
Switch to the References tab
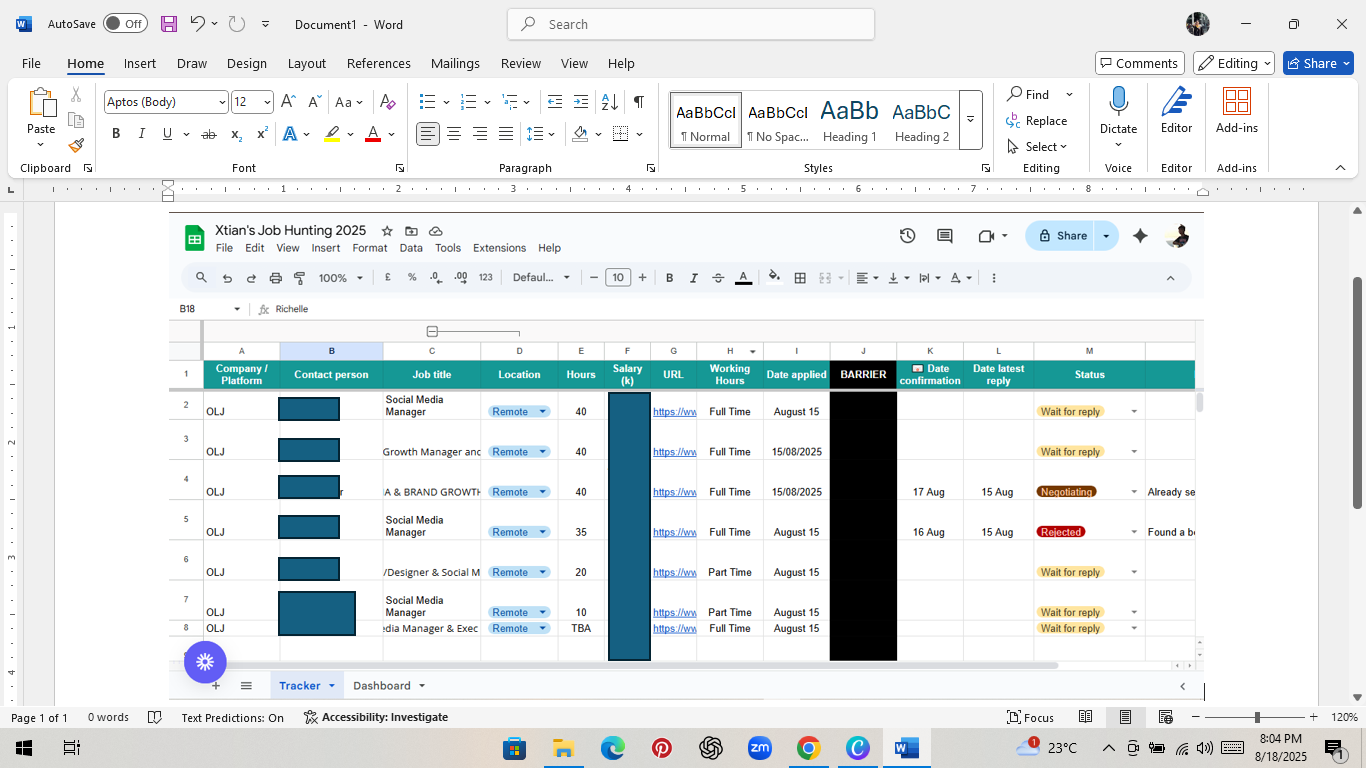(x=378, y=63)
